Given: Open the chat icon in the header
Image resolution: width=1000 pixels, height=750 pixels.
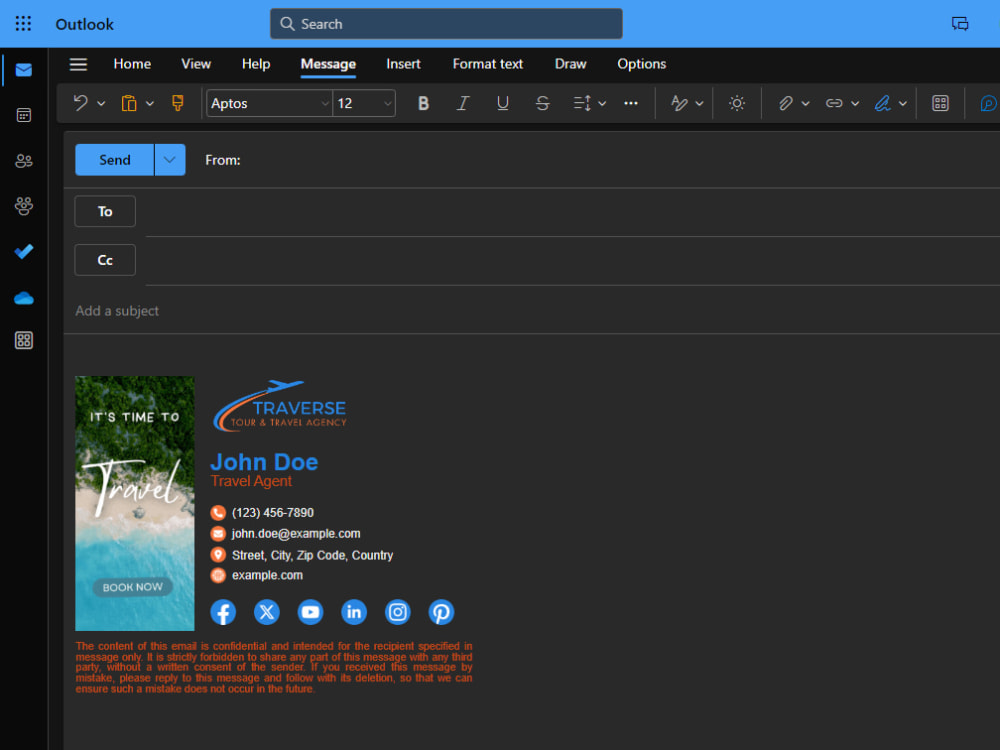Looking at the screenshot, I should click(960, 24).
